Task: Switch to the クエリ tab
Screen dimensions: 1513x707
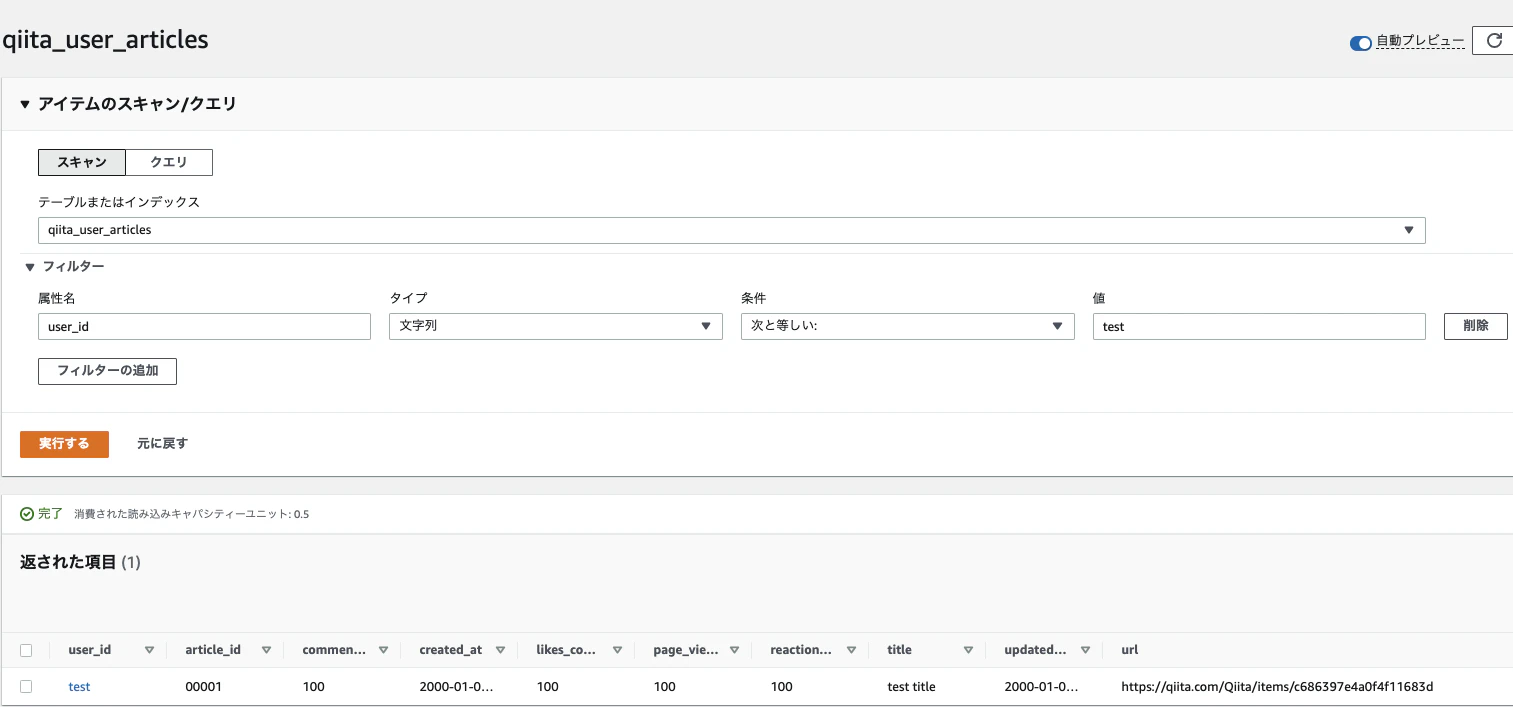Action: click(x=168, y=162)
